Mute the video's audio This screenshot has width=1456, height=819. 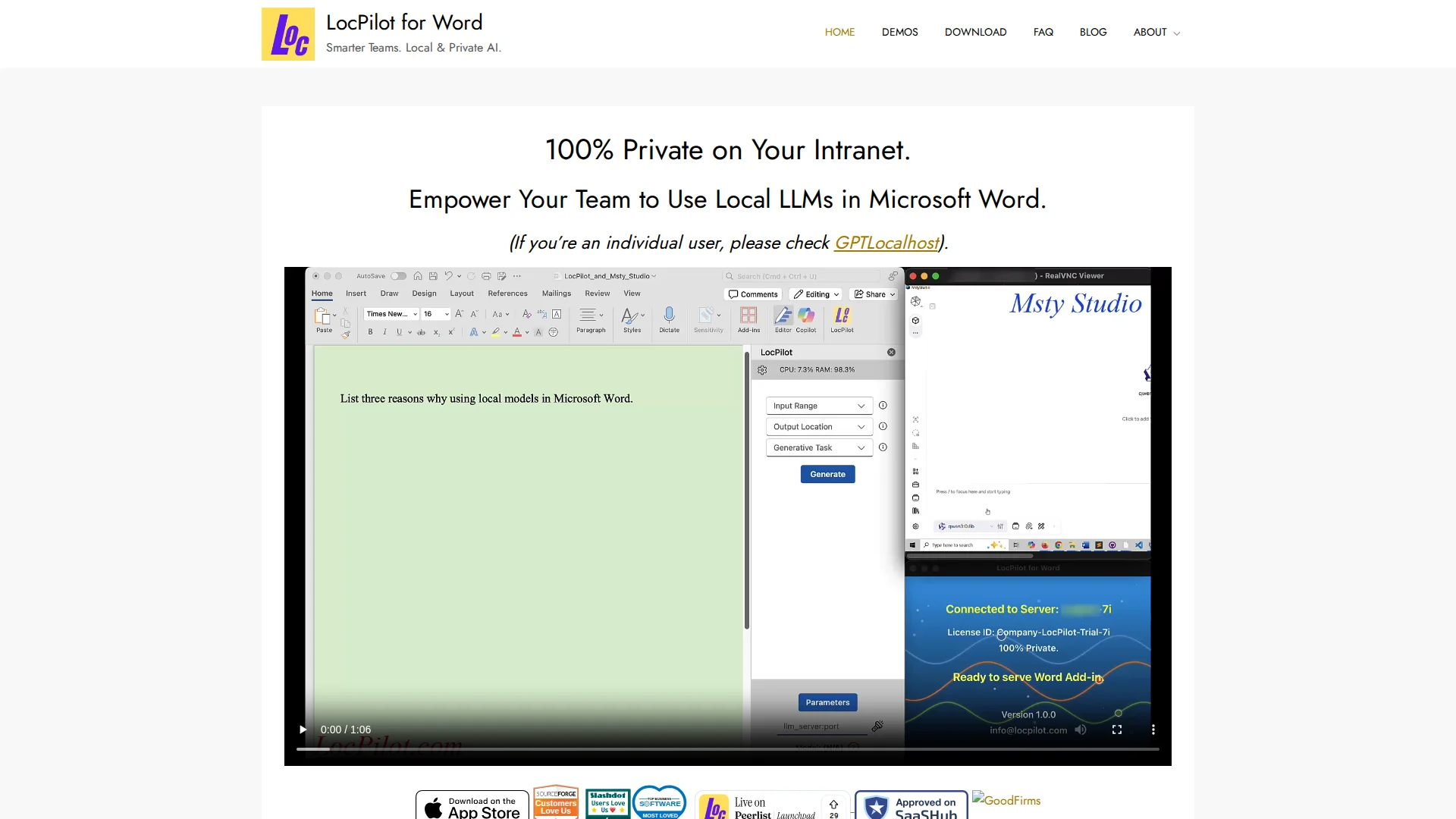click(1081, 730)
